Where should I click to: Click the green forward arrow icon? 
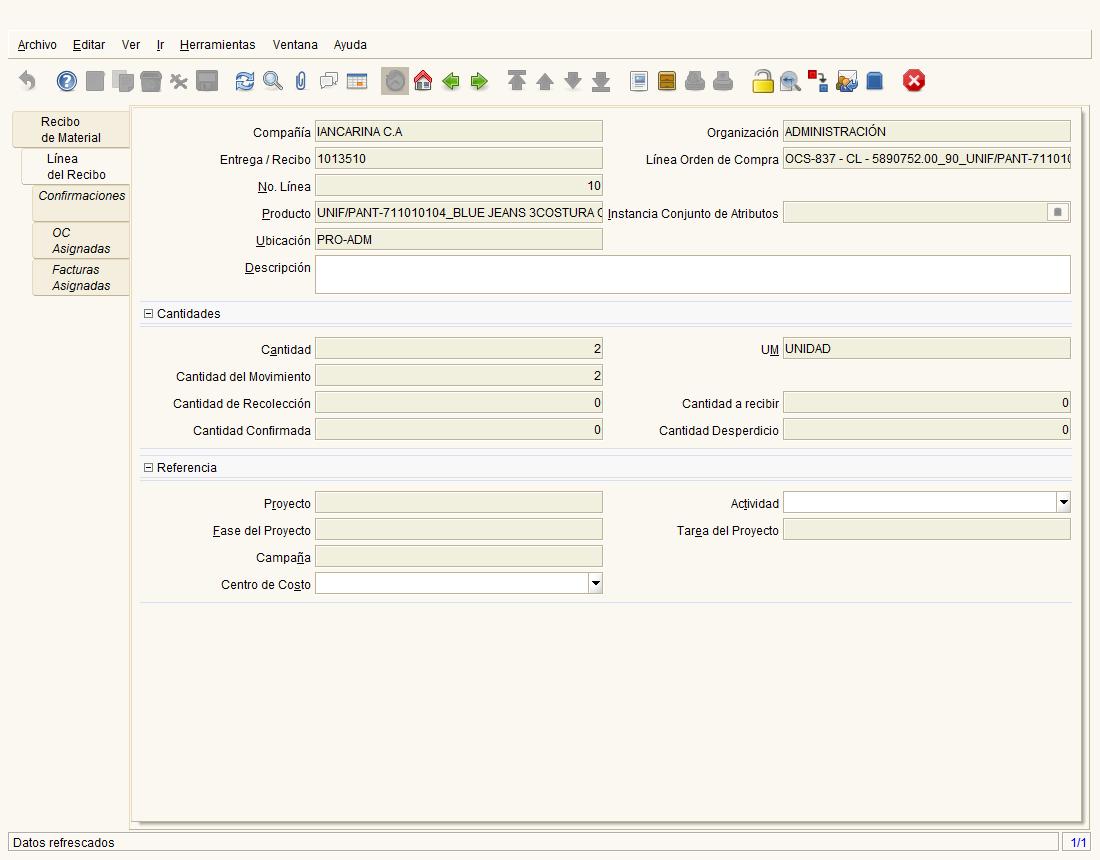click(x=479, y=81)
